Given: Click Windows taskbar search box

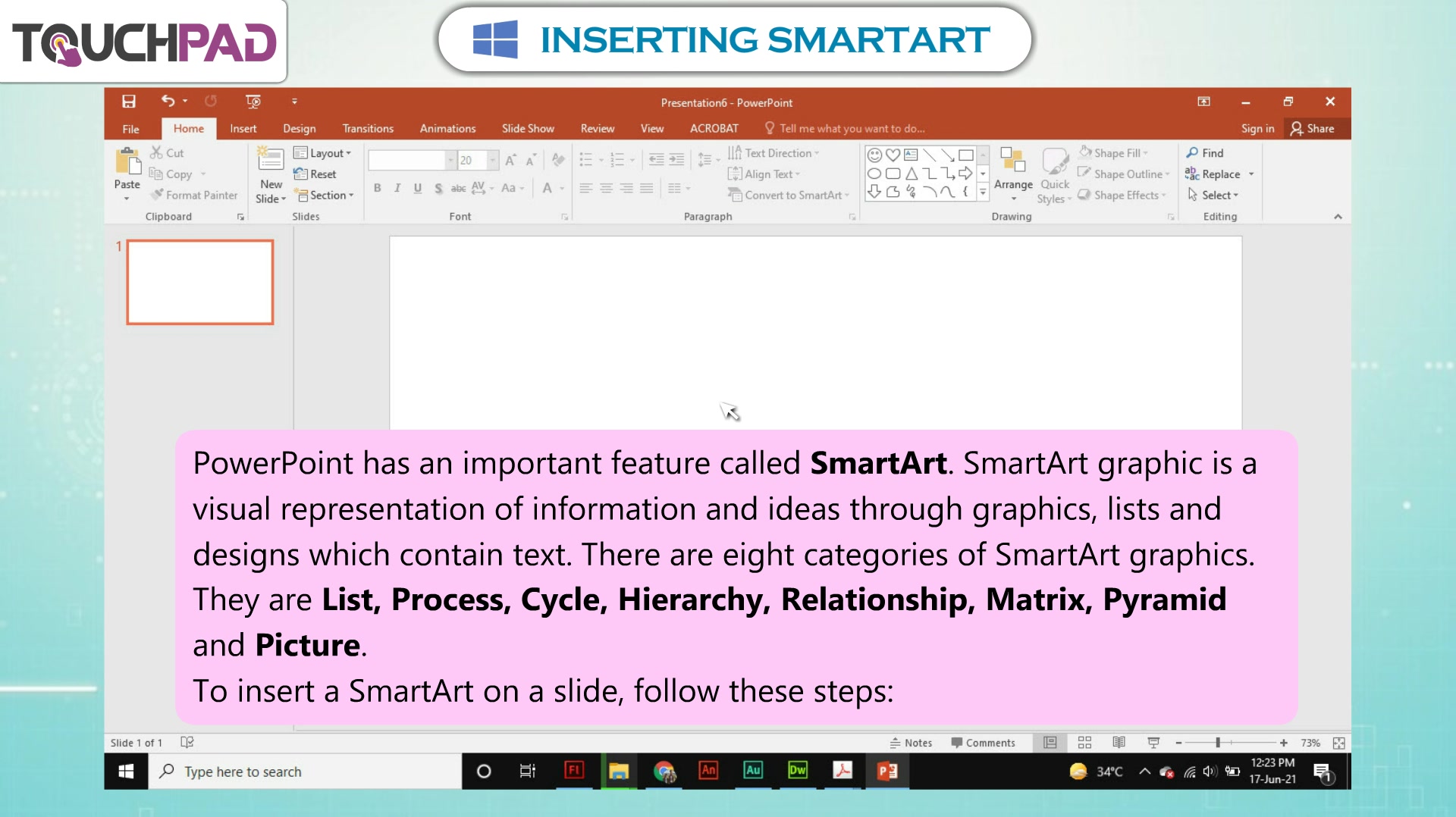Looking at the screenshot, I should click(305, 772).
